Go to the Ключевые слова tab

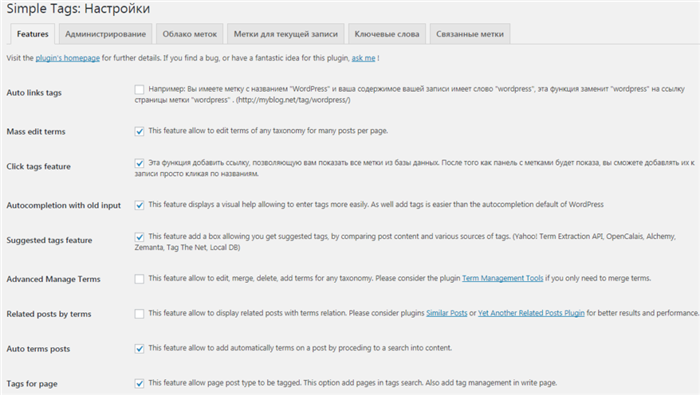click(387, 34)
